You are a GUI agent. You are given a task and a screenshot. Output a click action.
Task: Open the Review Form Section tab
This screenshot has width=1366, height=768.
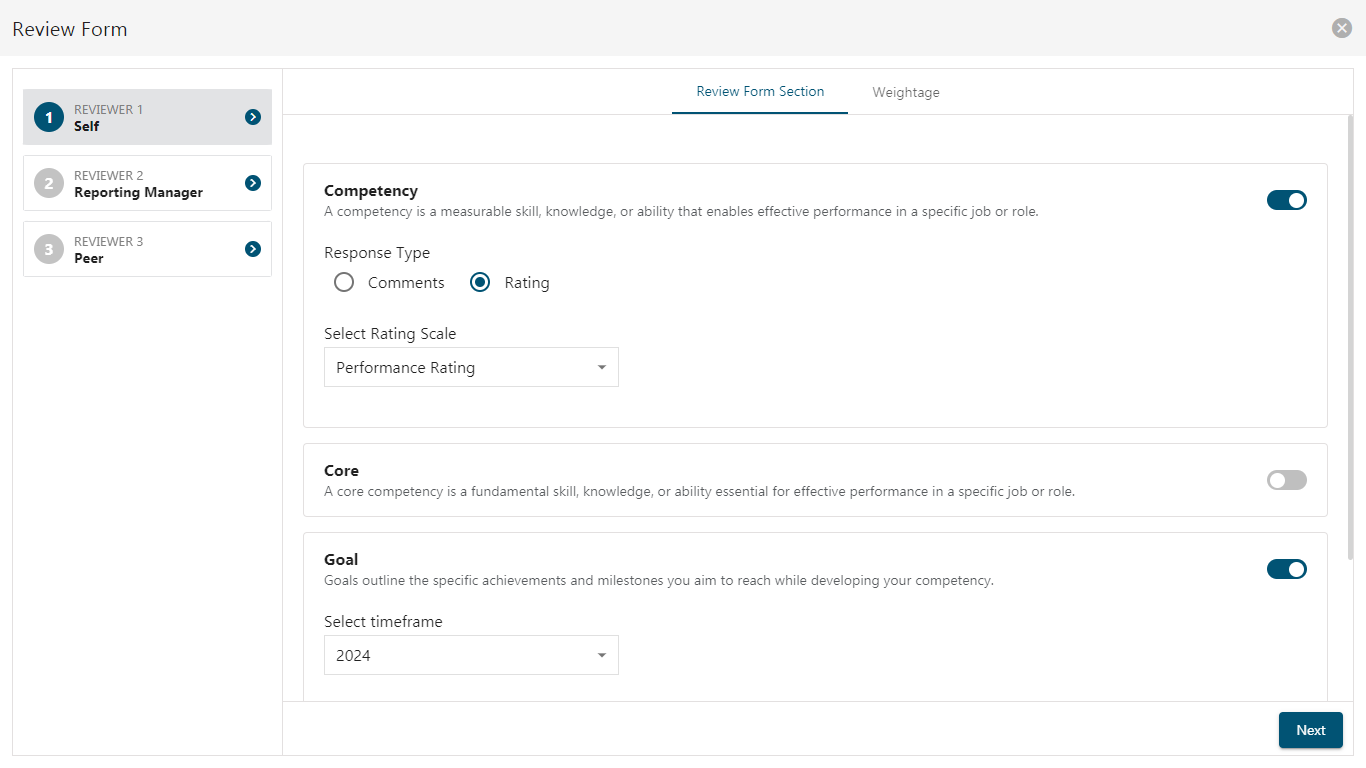point(760,91)
